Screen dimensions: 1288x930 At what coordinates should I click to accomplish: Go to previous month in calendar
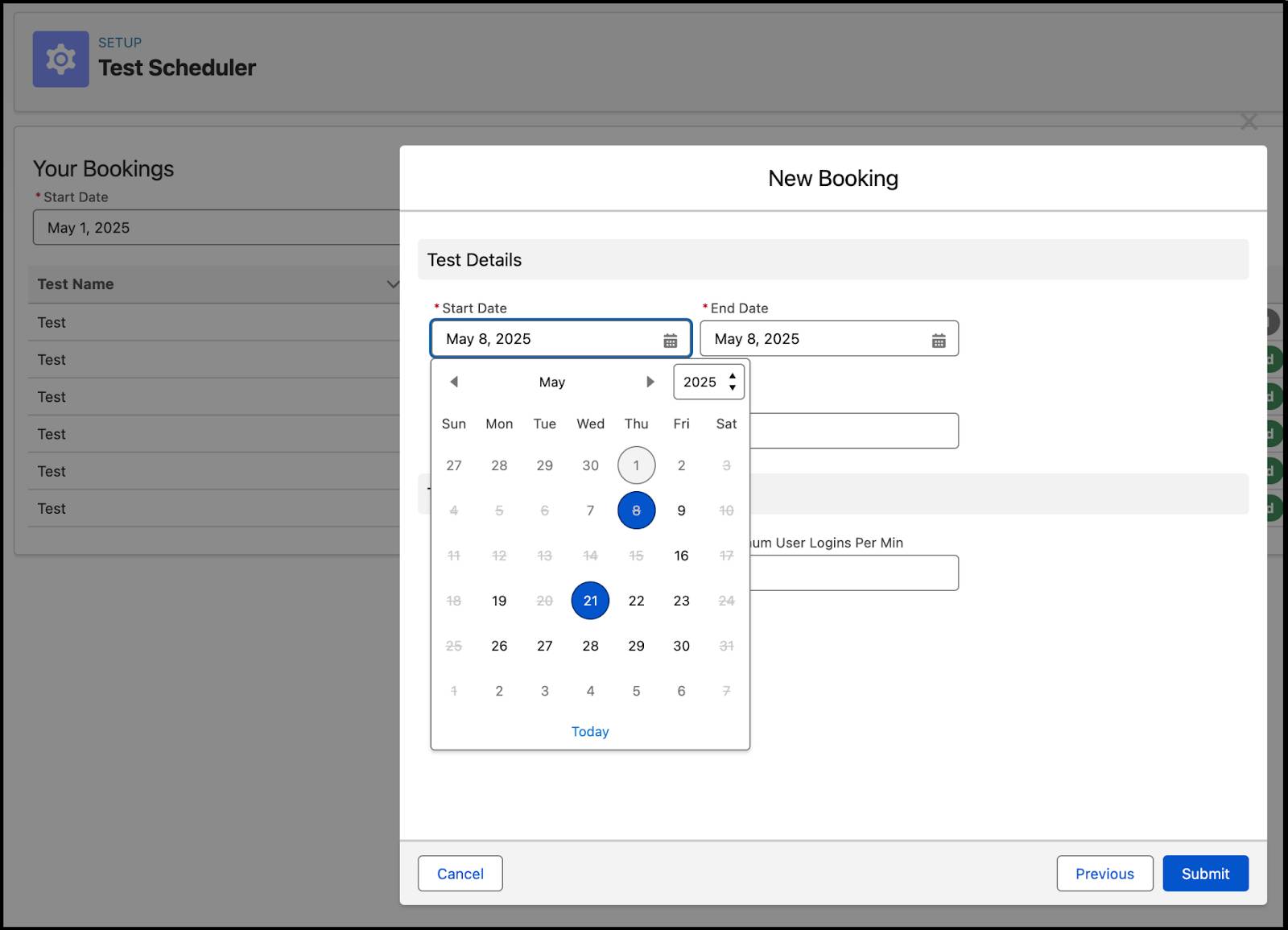point(454,382)
